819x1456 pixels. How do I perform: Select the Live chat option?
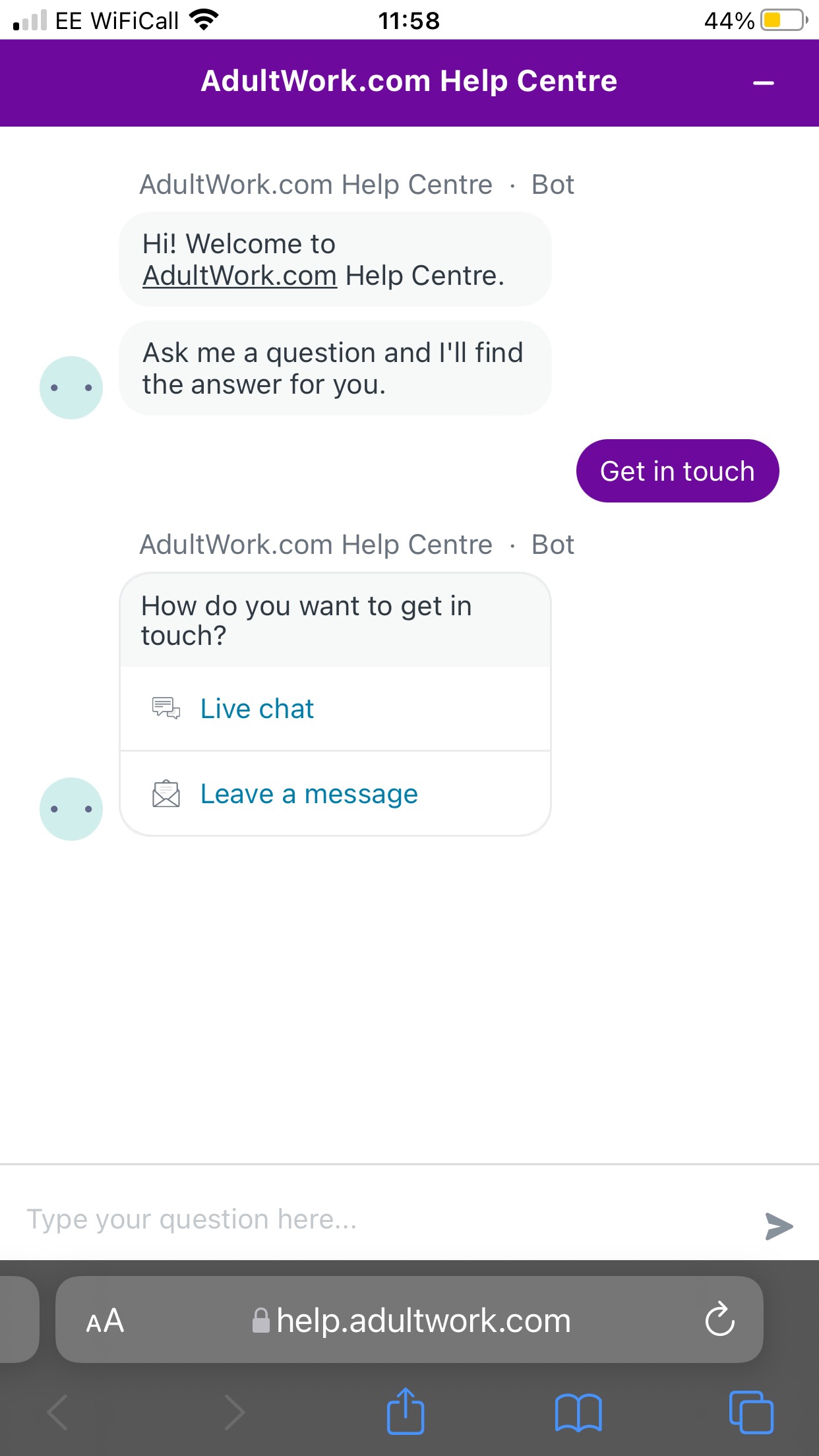click(257, 708)
